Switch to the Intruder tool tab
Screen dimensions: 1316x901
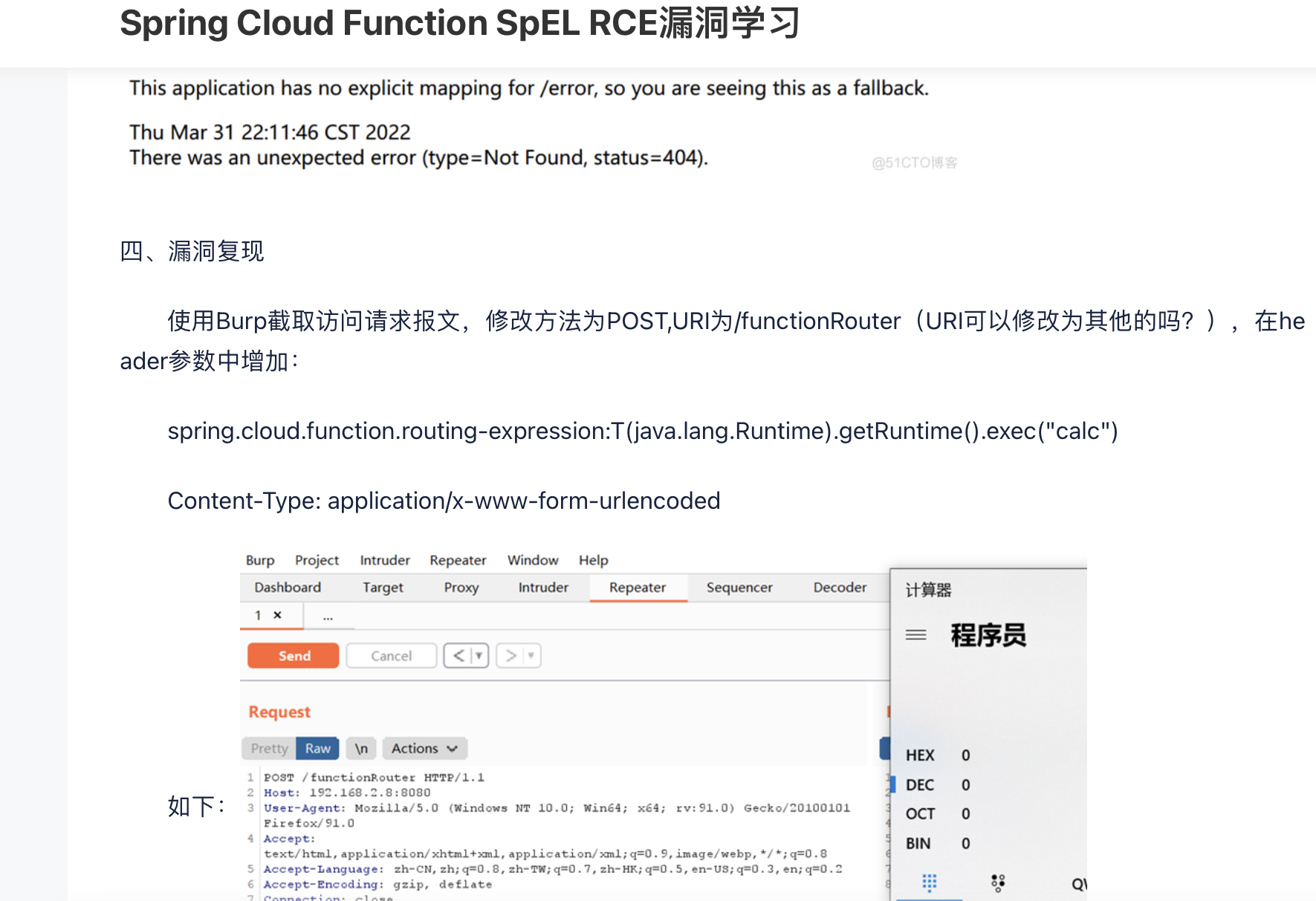pyautogui.click(x=543, y=588)
